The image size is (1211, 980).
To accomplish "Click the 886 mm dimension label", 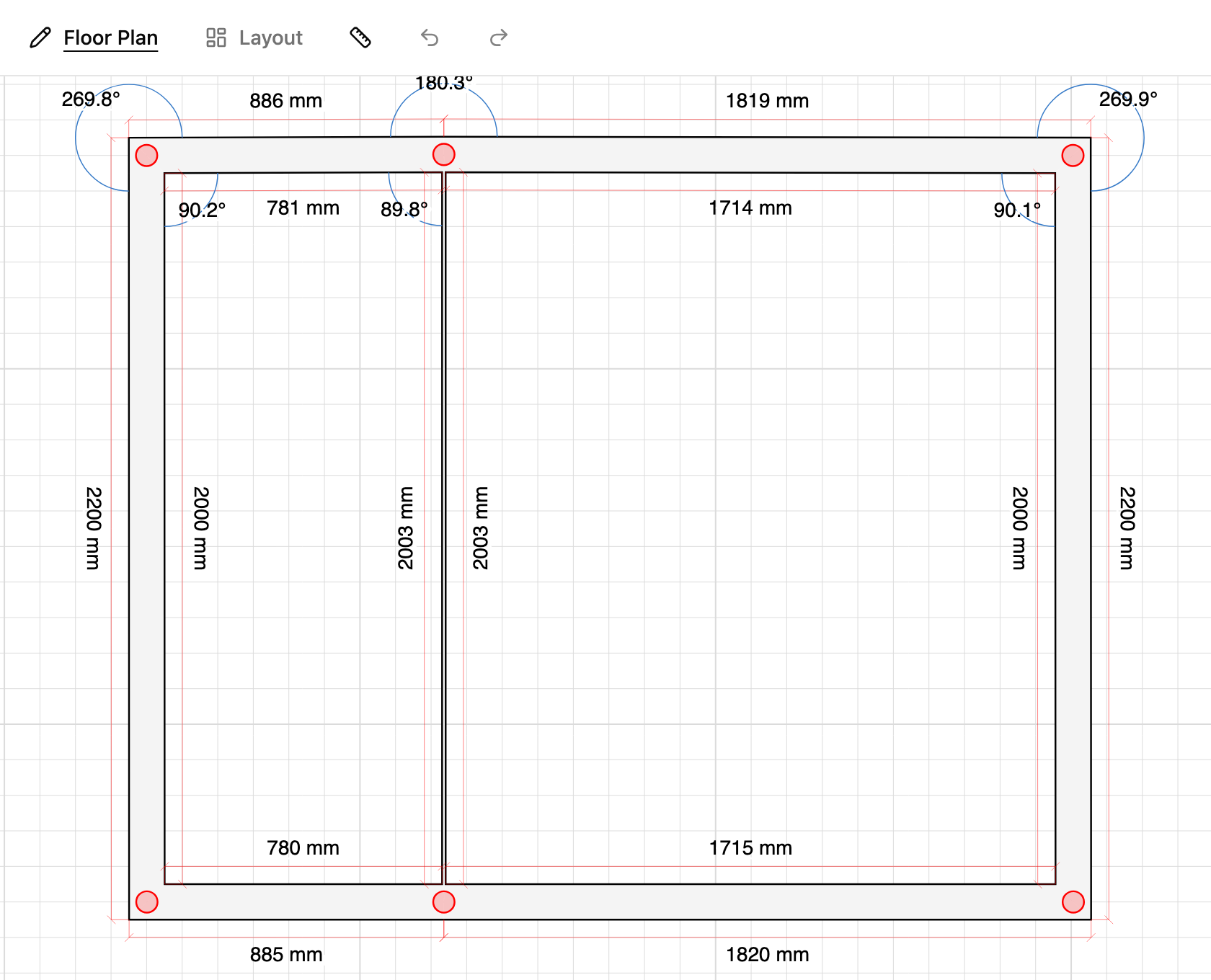I will pos(286,101).
